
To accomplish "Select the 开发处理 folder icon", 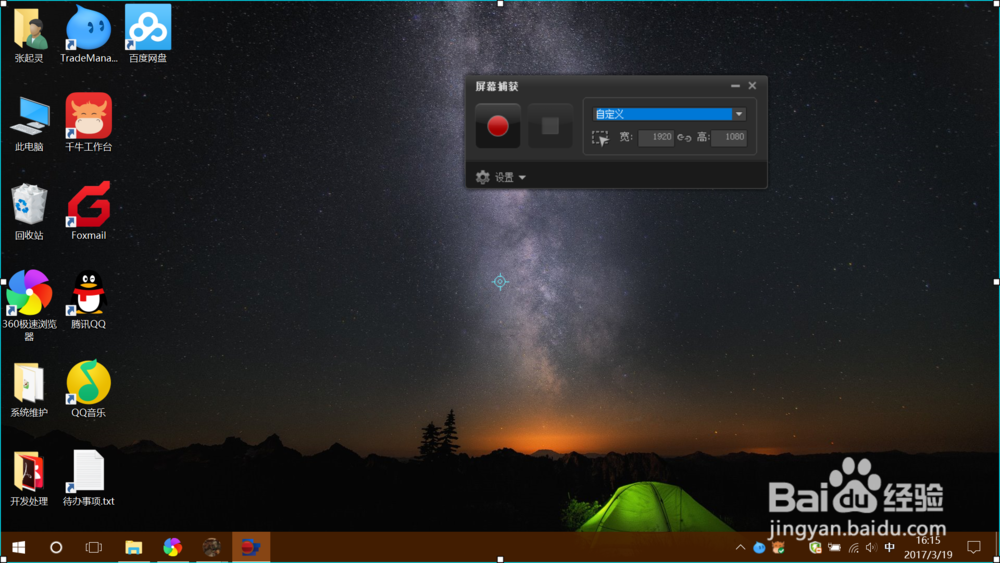I will tap(29, 478).
